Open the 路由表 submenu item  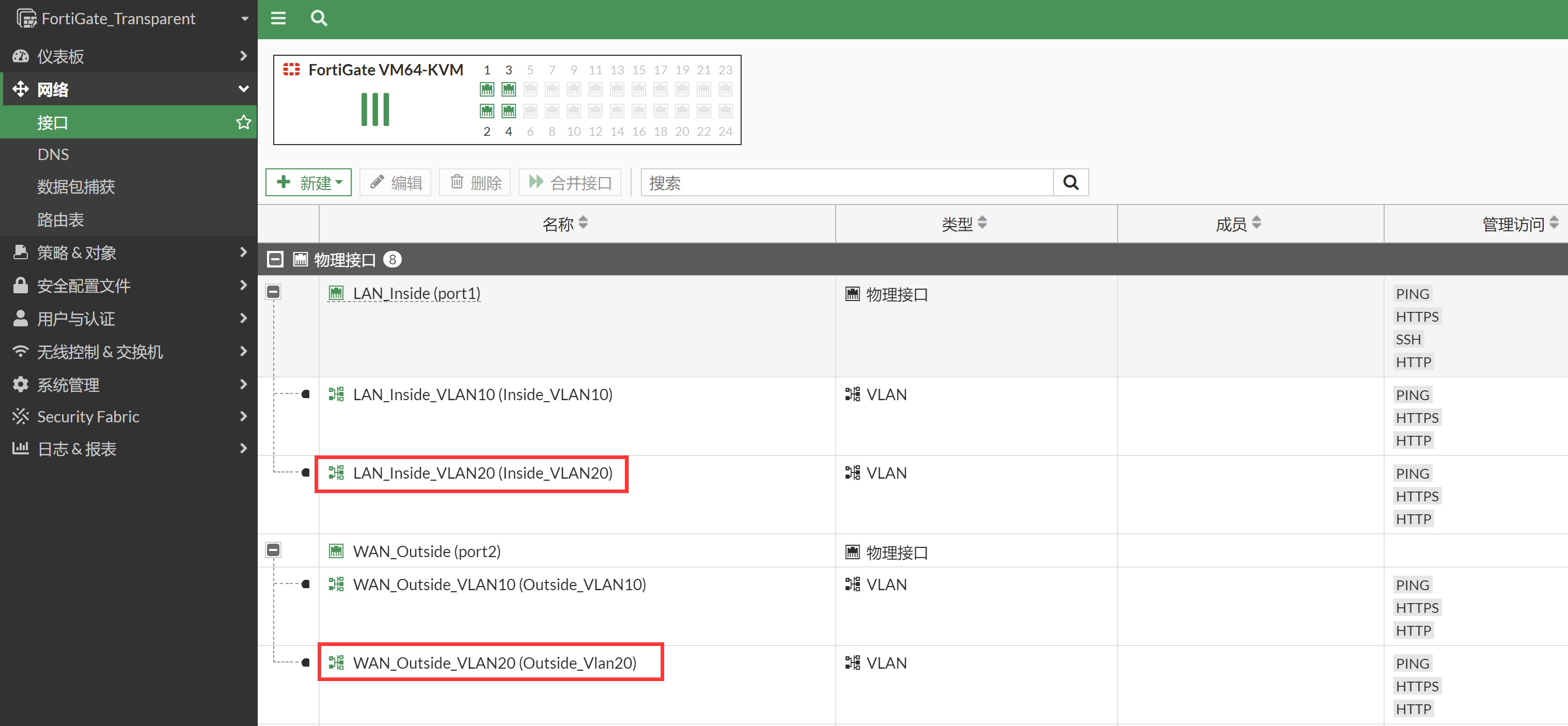[60, 219]
